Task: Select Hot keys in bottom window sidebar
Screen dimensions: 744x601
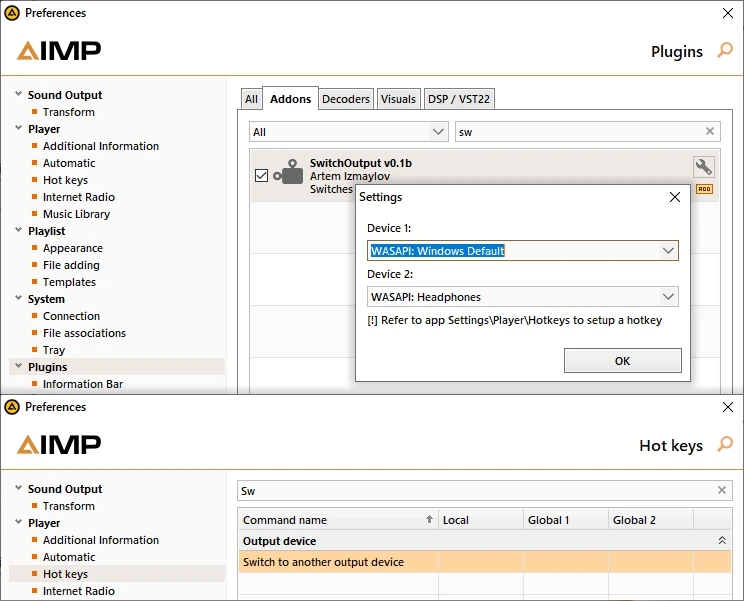Action: point(65,574)
